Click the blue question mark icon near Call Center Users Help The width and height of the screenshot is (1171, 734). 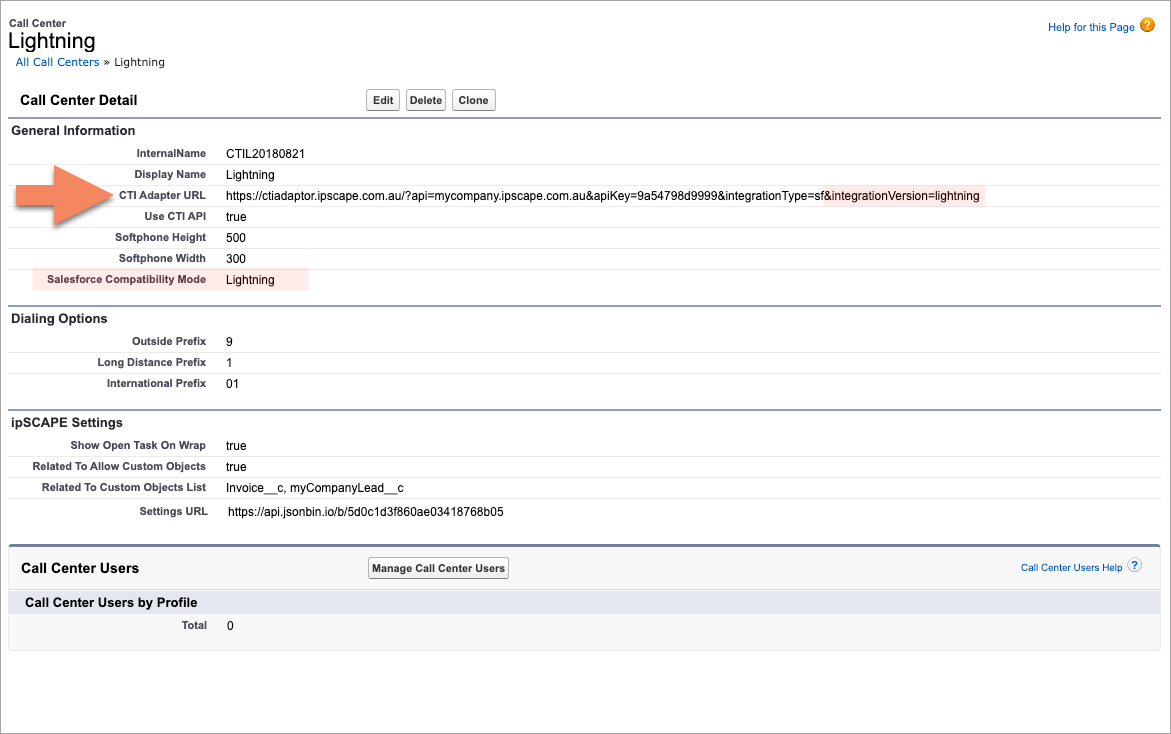point(1135,566)
